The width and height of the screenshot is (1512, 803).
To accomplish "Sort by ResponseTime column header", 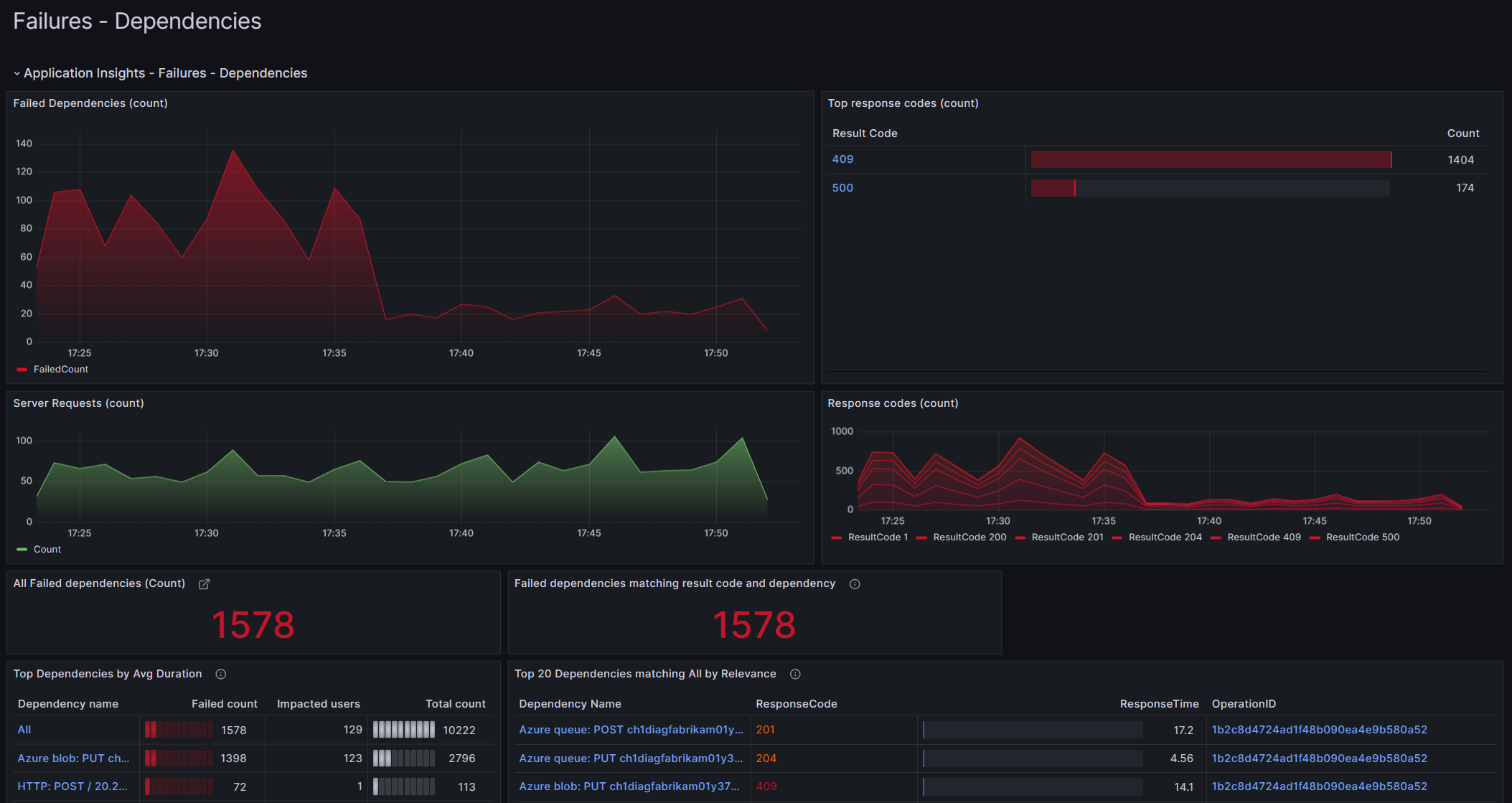I will click(x=1159, y=704).
